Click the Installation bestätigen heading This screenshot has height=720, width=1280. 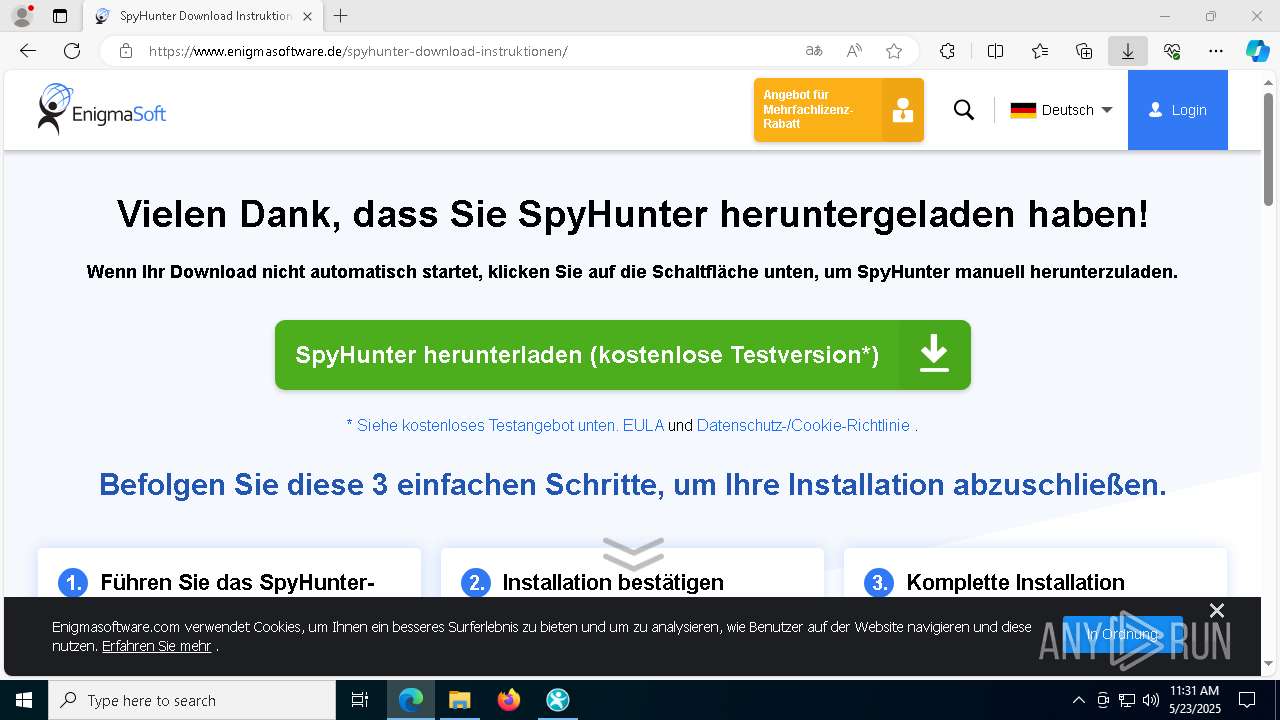point(613,582)
